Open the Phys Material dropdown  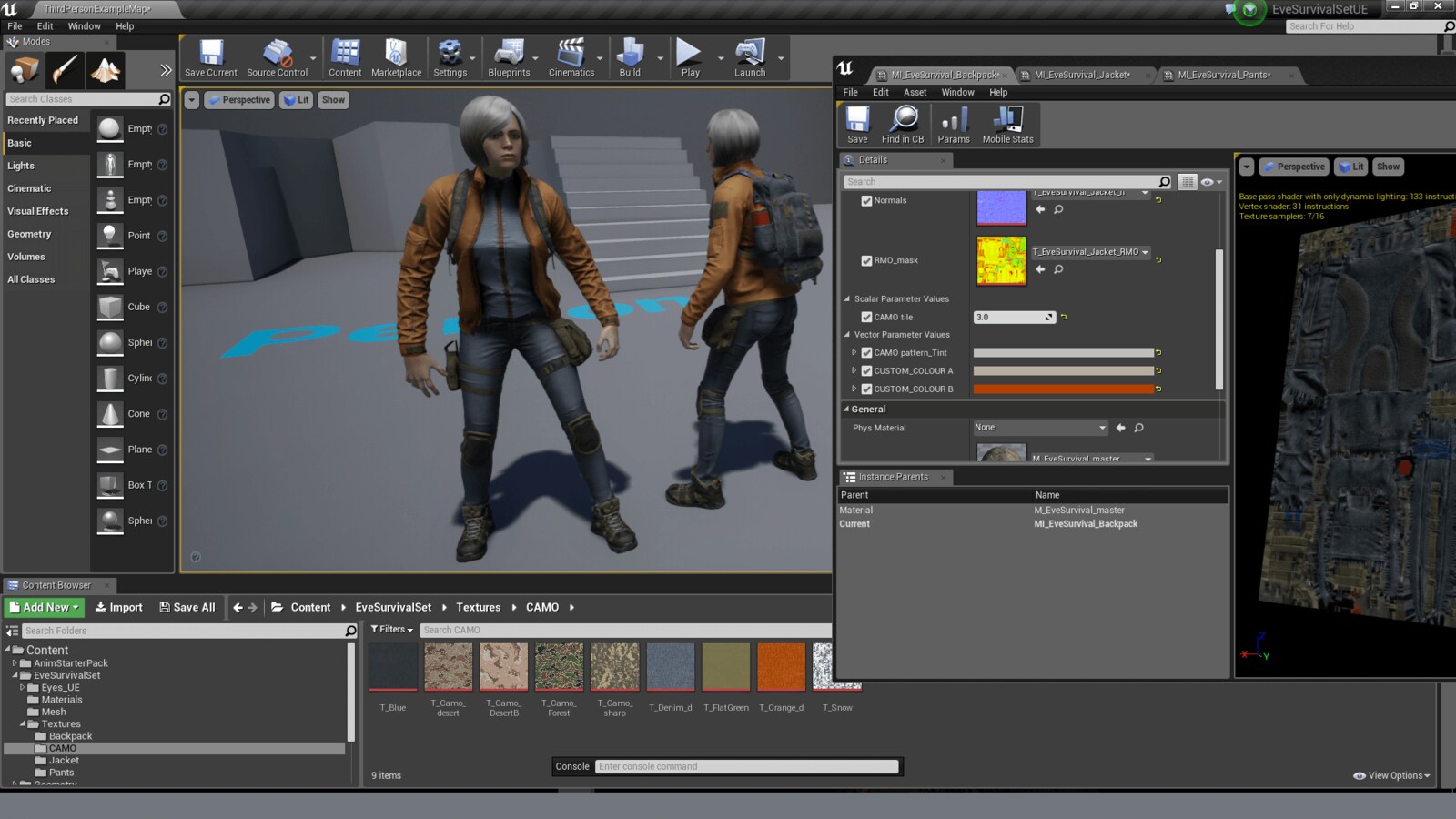coord(1039,427)
